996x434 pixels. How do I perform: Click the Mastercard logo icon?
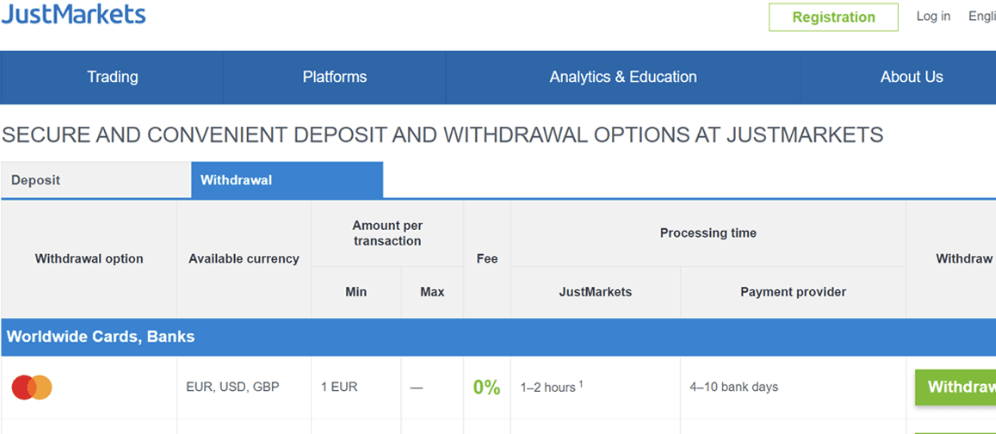(x=32, y=387)
